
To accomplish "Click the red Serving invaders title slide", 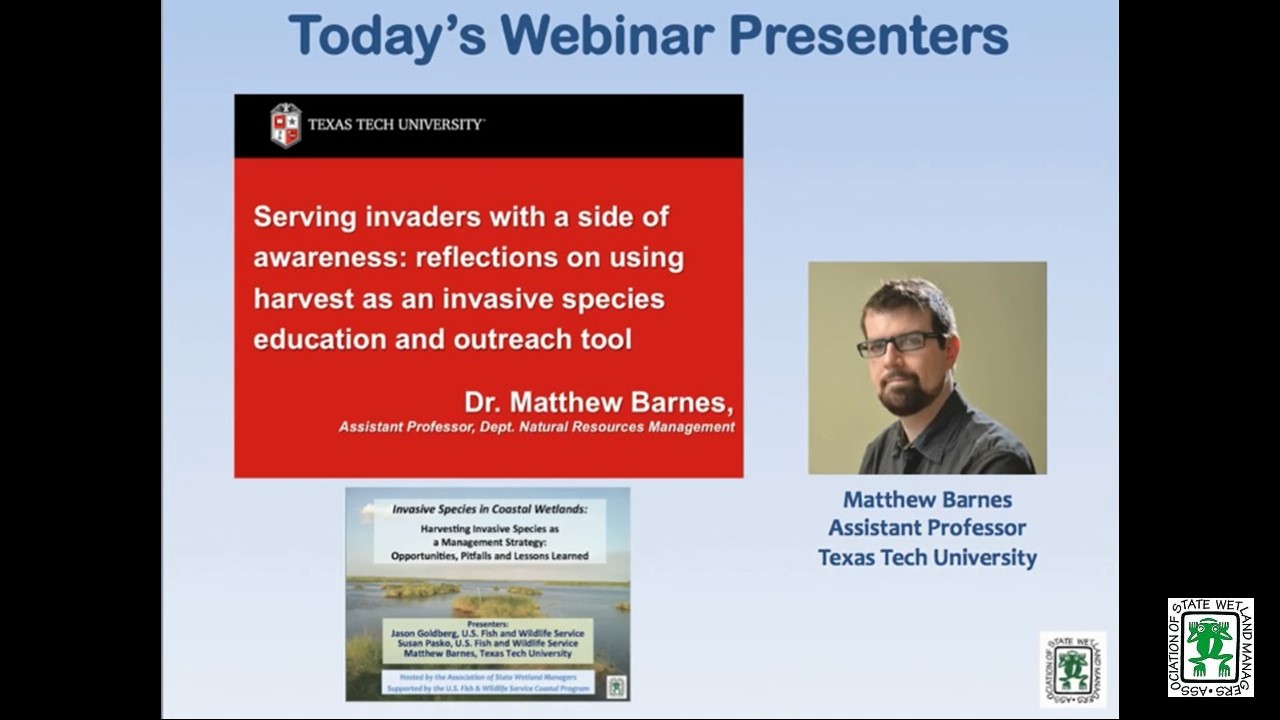I will point(488,286).
